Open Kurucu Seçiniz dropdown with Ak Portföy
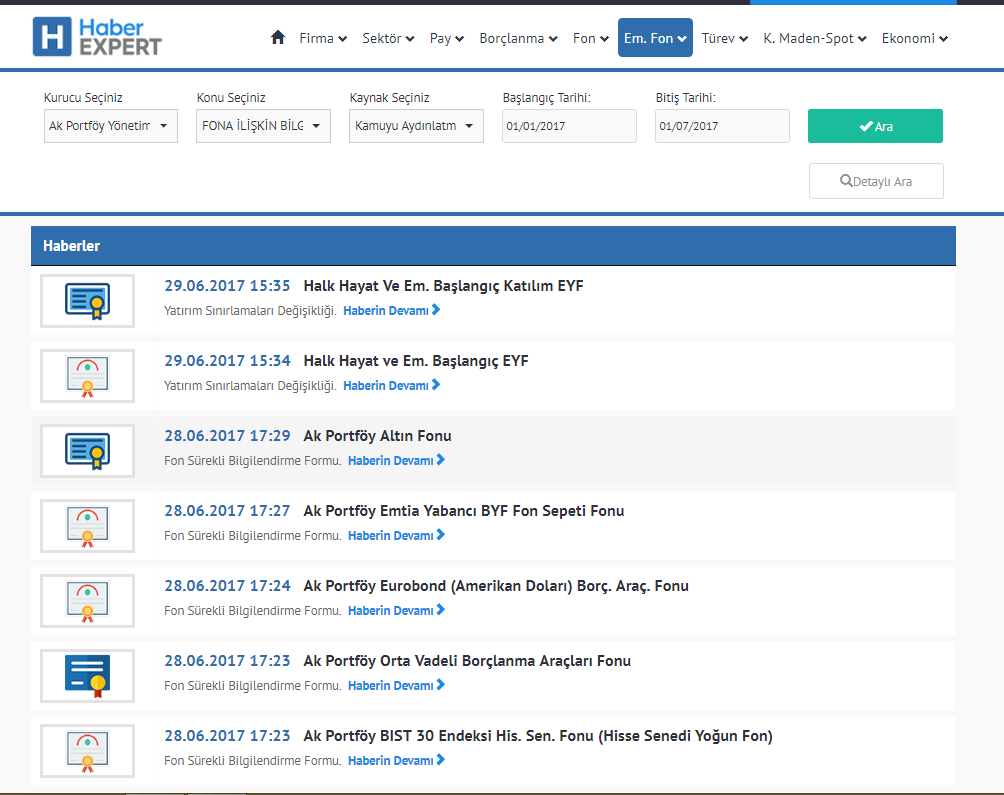Viewport: 1004px width, 795px height. (x=111, y=125)
